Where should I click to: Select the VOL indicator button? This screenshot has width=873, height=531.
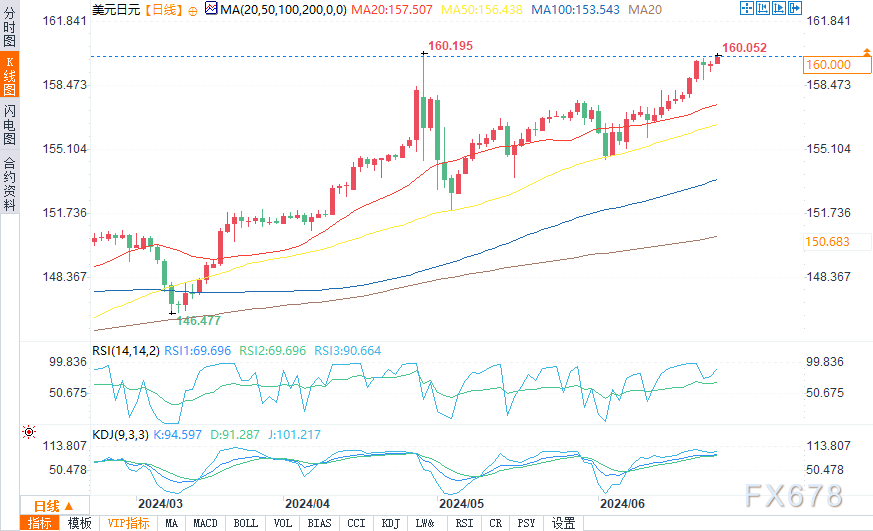[x=283, y=523]
